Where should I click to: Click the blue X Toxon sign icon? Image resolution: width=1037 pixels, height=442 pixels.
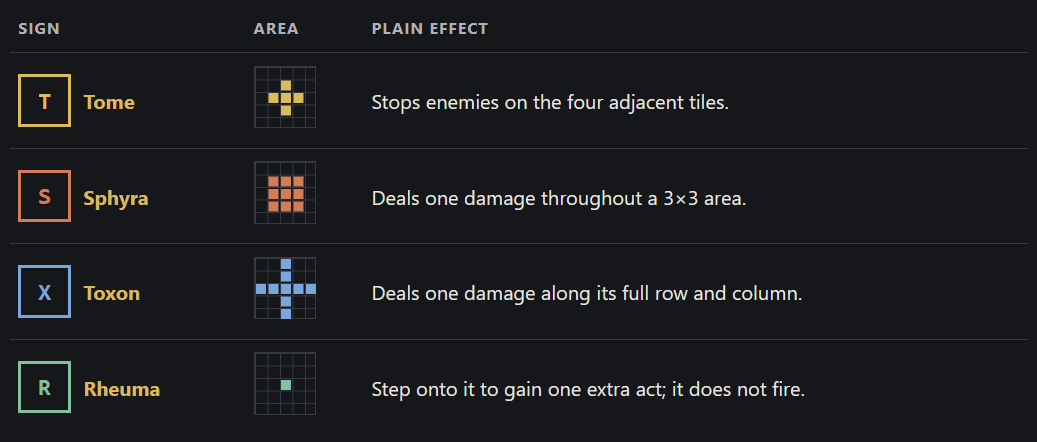(44, 292)
